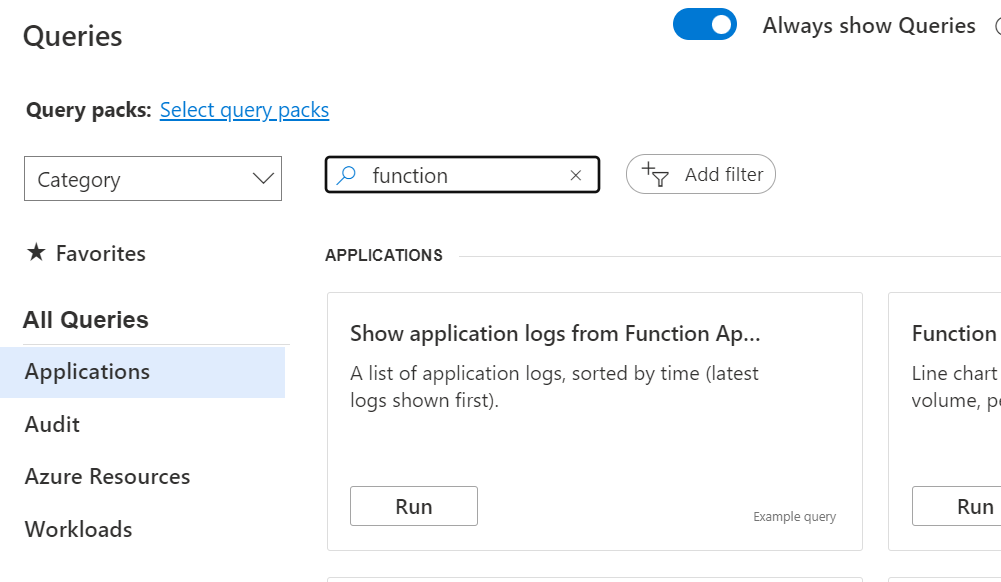
Task: Select the Azure Resources category
Action: coord(107,477)
